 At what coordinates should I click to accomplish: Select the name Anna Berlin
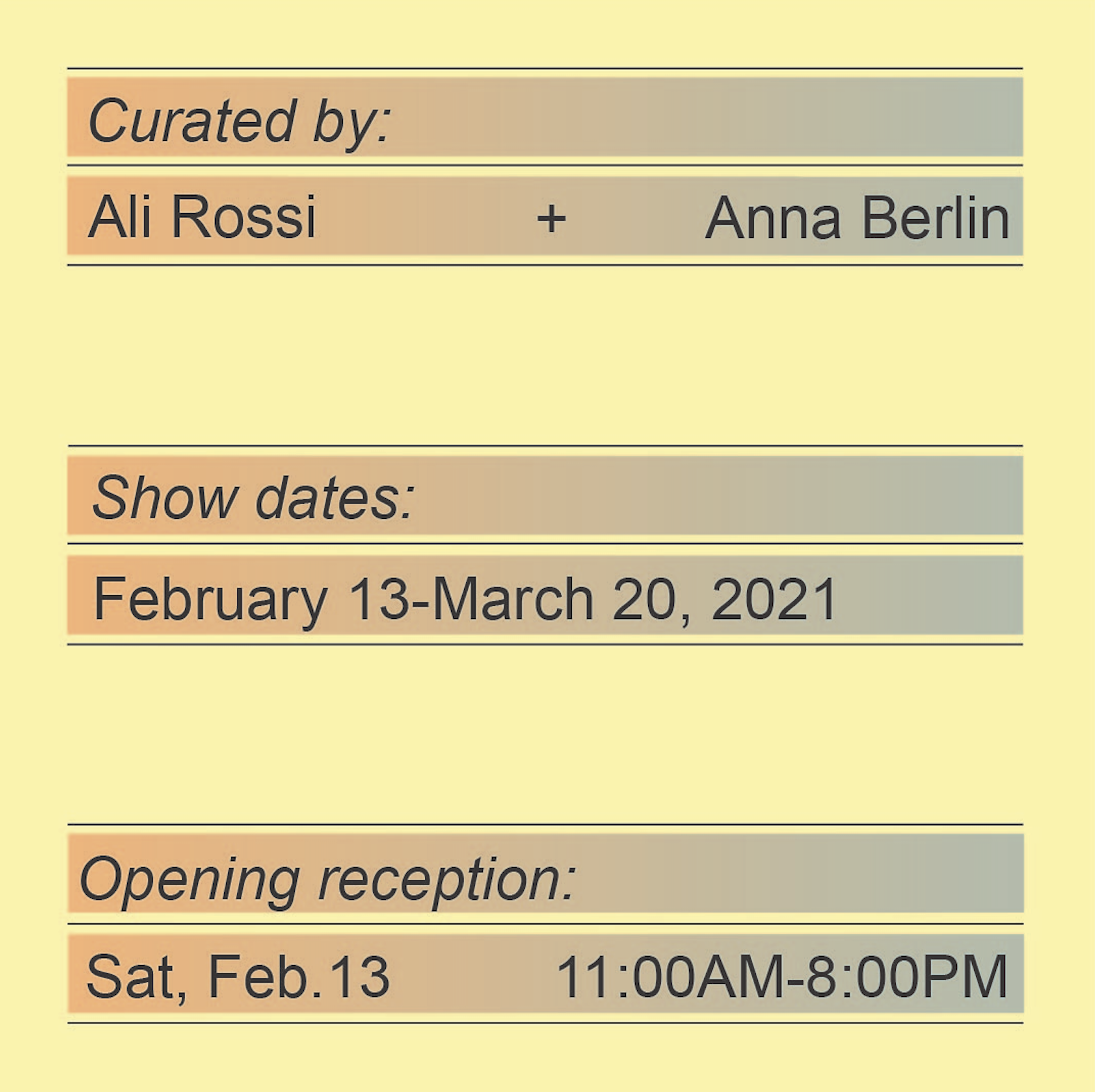(x=857, y=217)
